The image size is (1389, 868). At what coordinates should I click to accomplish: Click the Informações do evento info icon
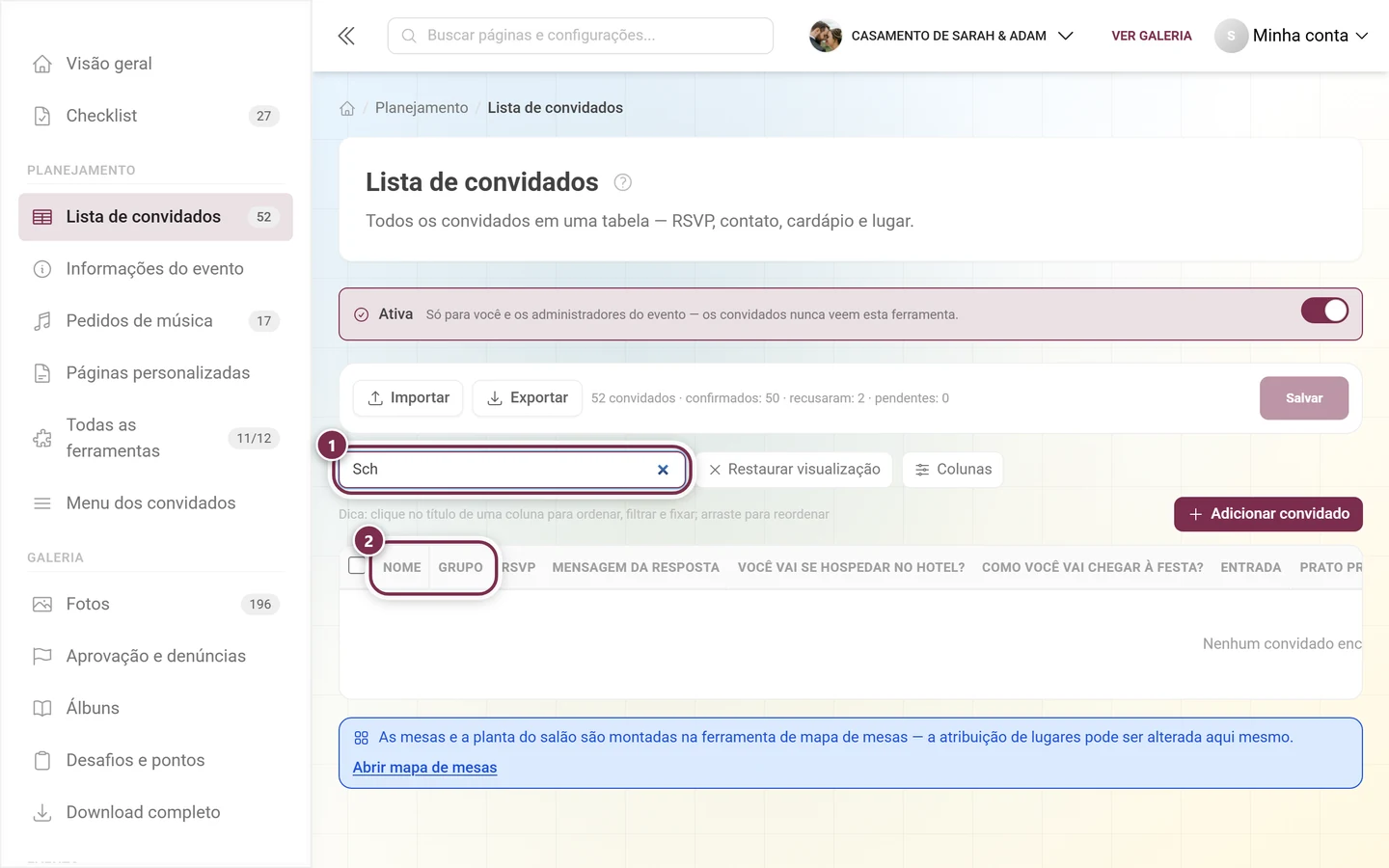pyautogui.click(x=42, y=269)
